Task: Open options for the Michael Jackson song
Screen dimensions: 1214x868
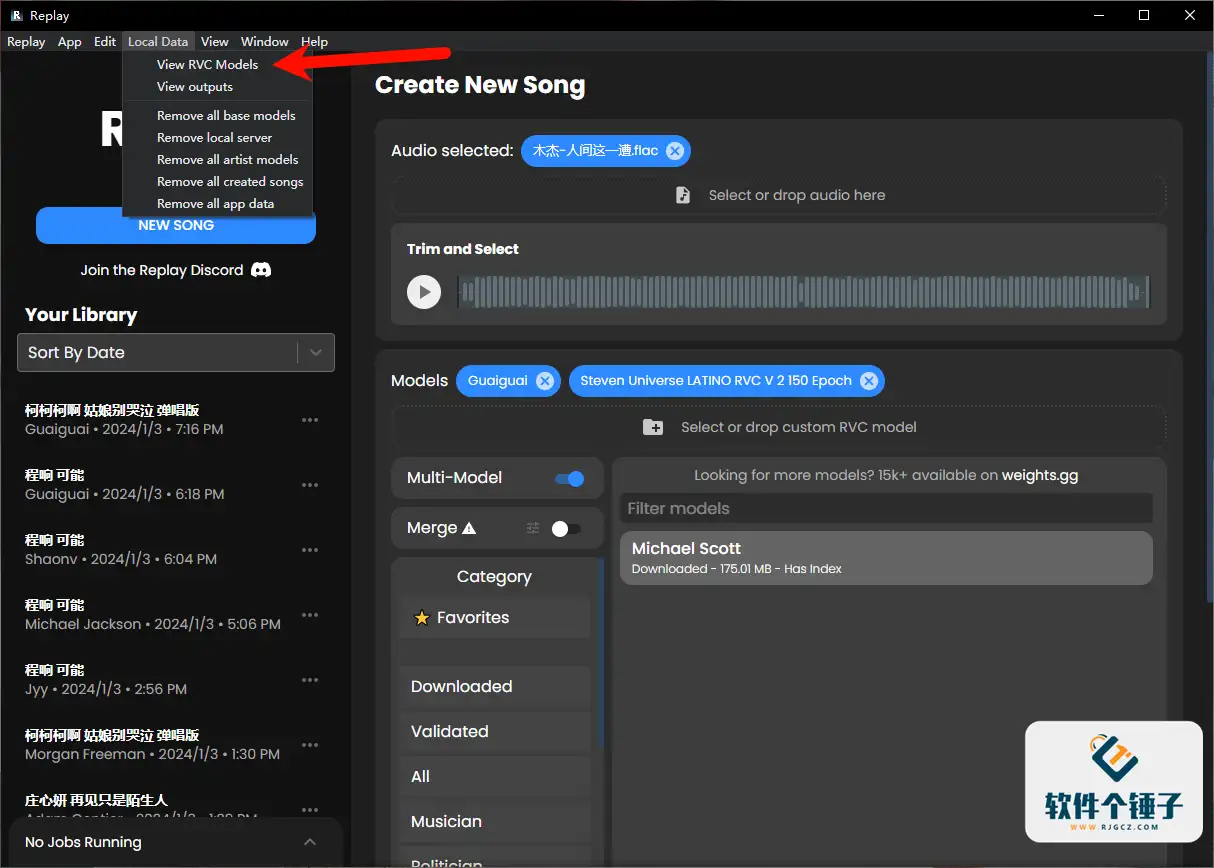Action: point(310,615)
